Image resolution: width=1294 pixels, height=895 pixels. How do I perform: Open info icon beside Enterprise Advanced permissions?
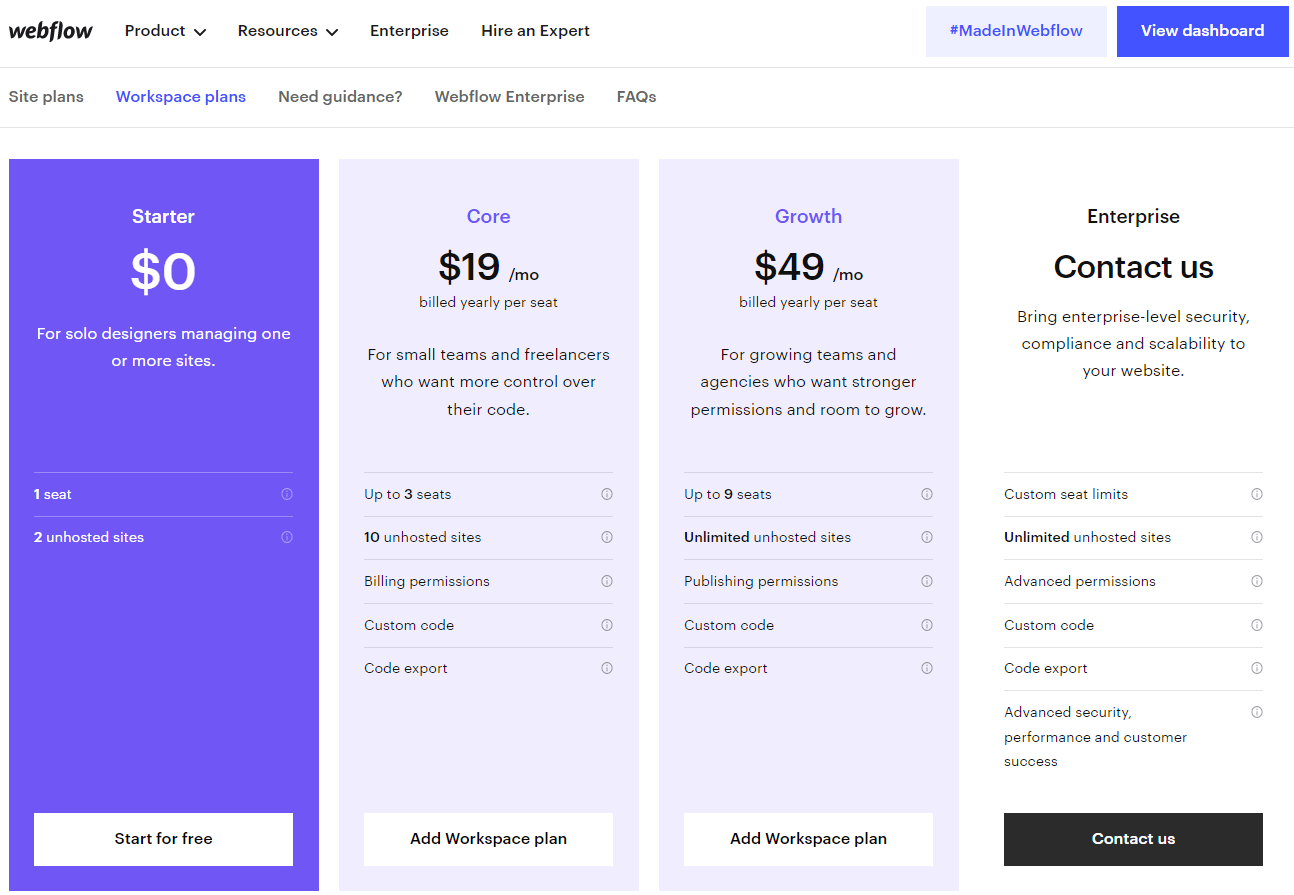[1257, 581]
